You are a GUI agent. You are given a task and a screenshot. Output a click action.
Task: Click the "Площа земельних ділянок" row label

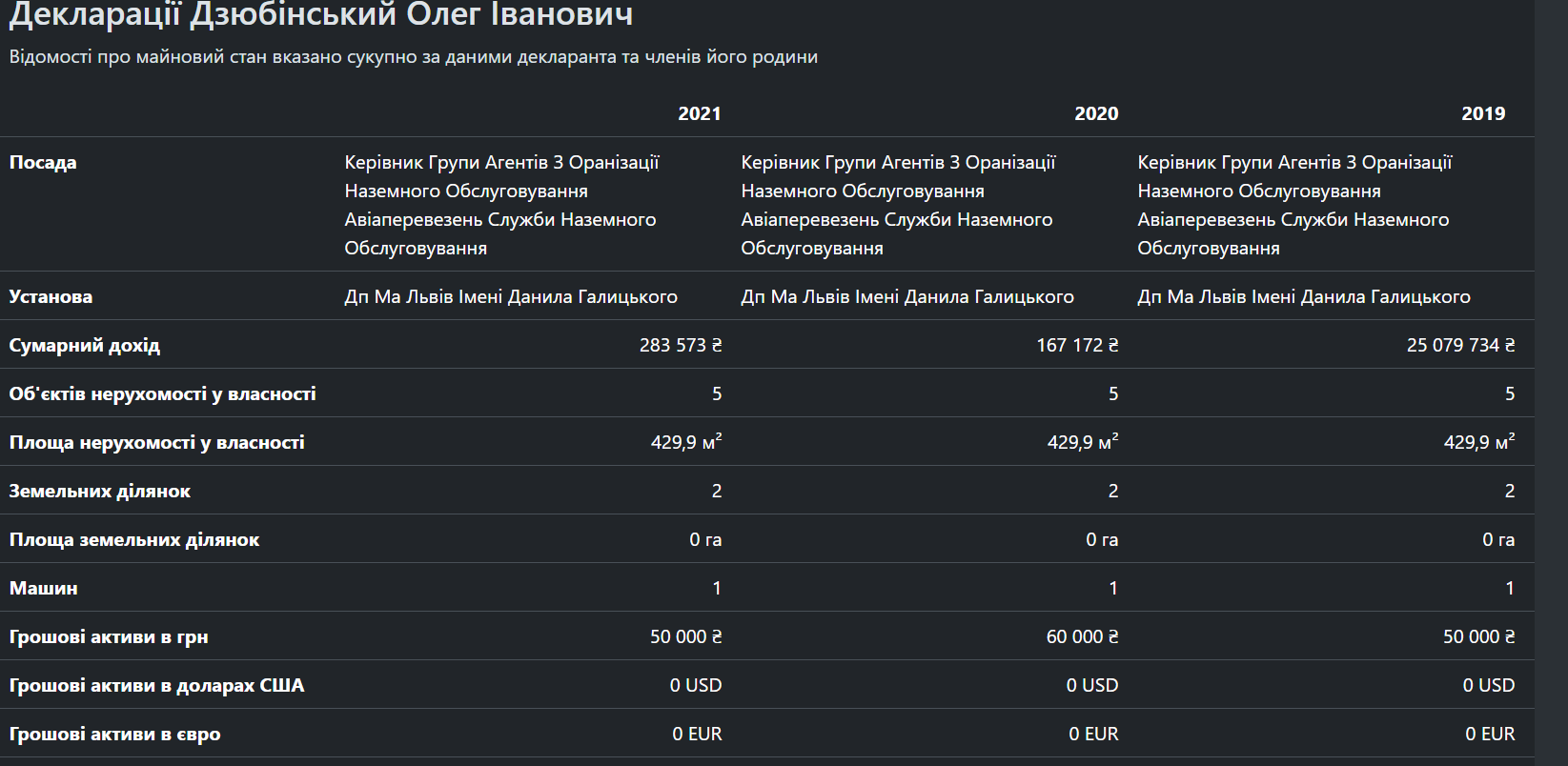click(x=133, y=540)
